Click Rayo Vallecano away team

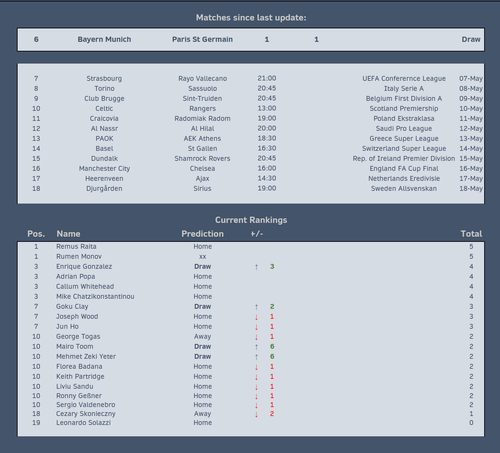(202, 79)
